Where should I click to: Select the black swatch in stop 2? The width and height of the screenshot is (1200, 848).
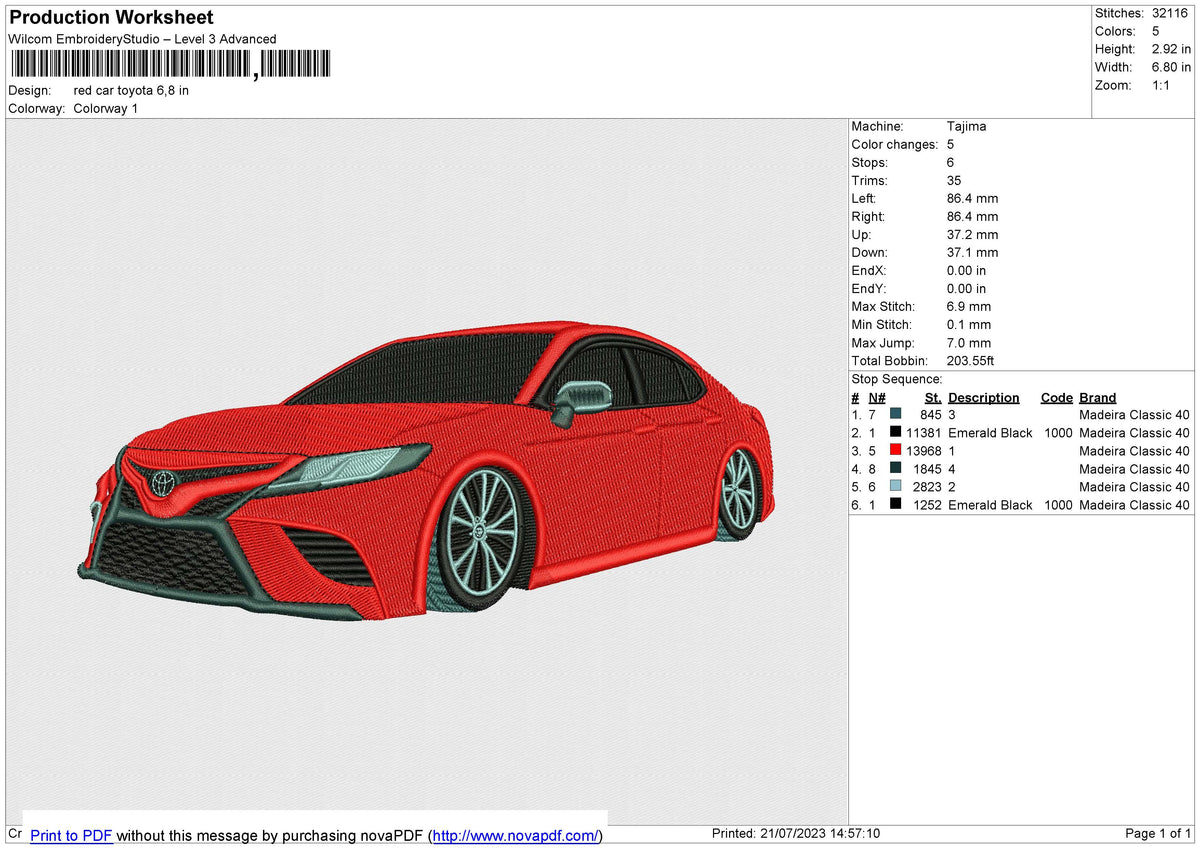[896, 432]
